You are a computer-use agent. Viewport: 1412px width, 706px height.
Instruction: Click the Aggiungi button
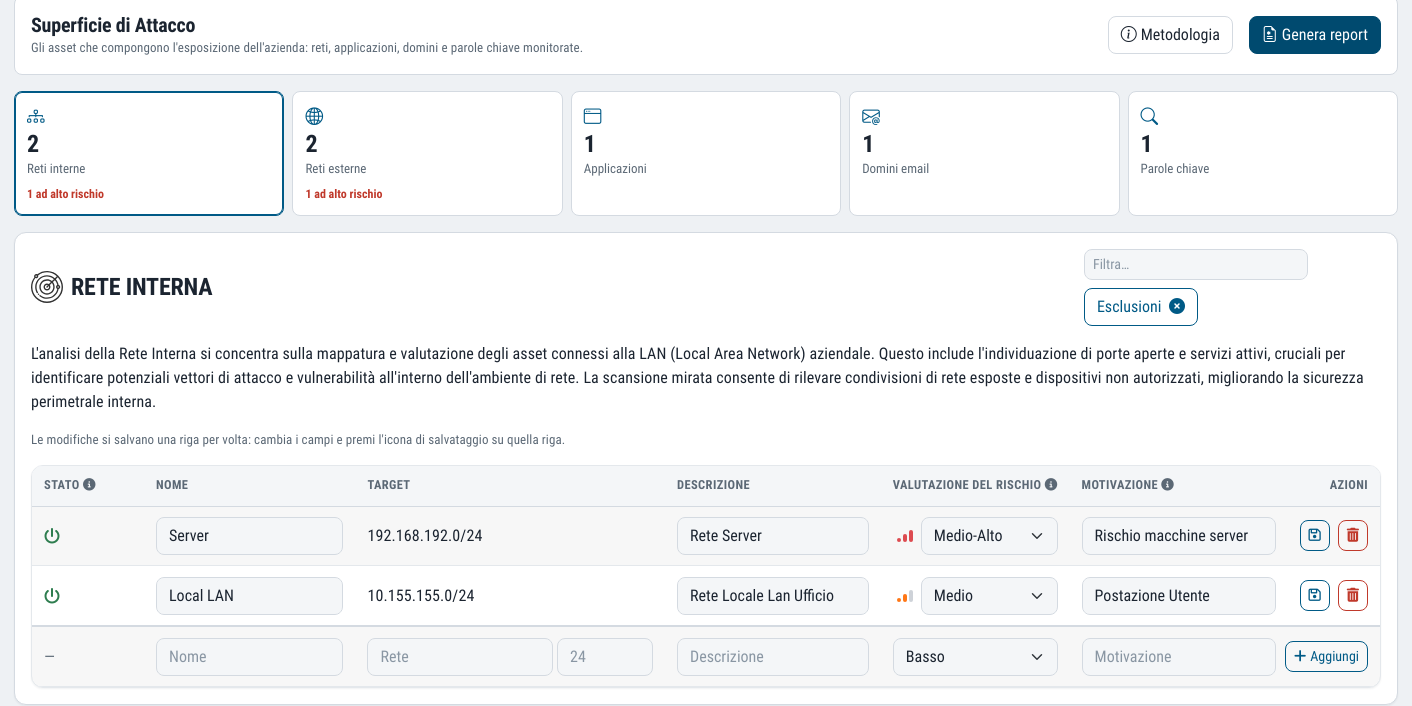coord(1326,657)
